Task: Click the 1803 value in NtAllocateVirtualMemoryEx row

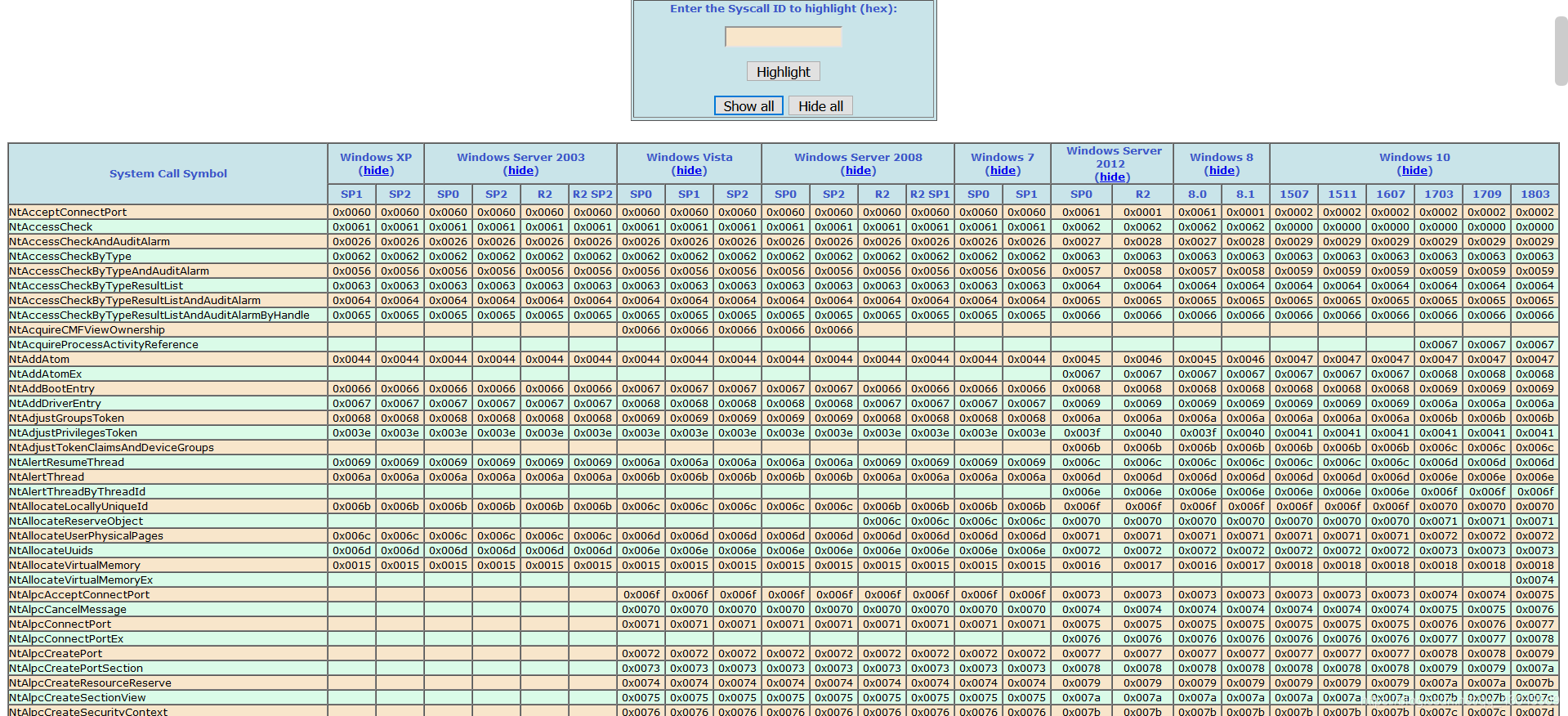Action: (1534, 580)
